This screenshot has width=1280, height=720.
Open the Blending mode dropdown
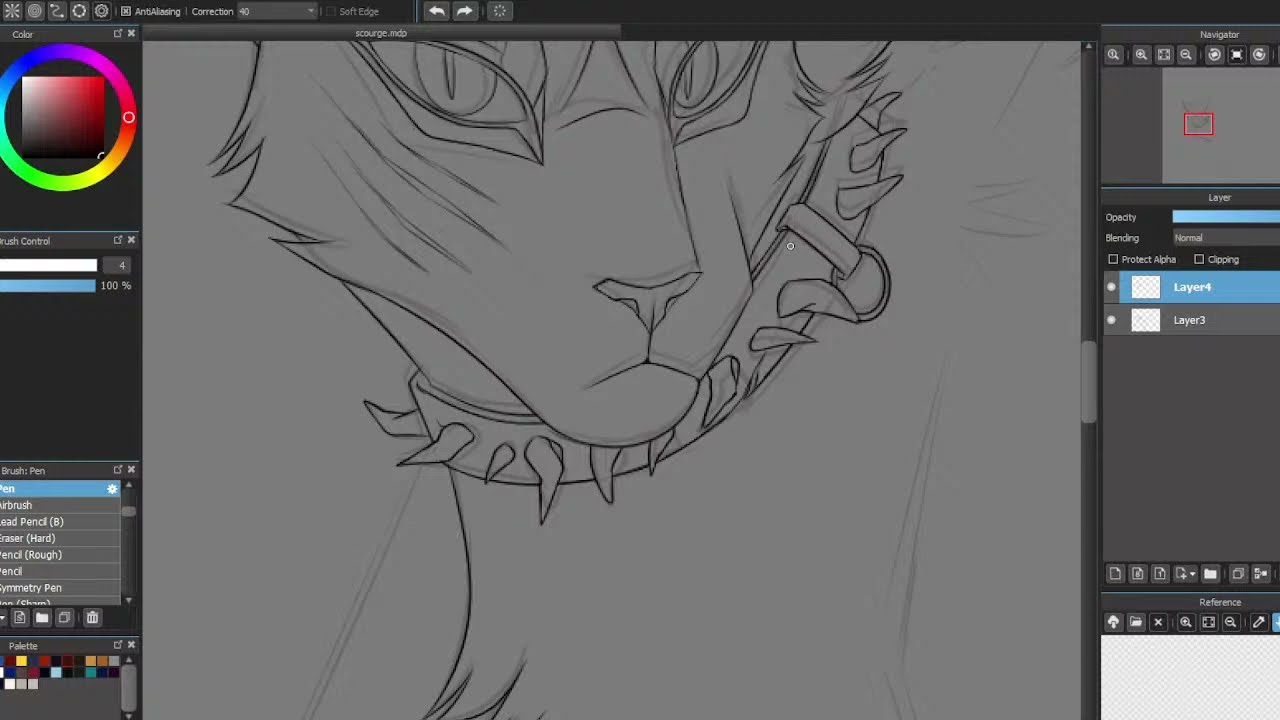coord(1226,238)
